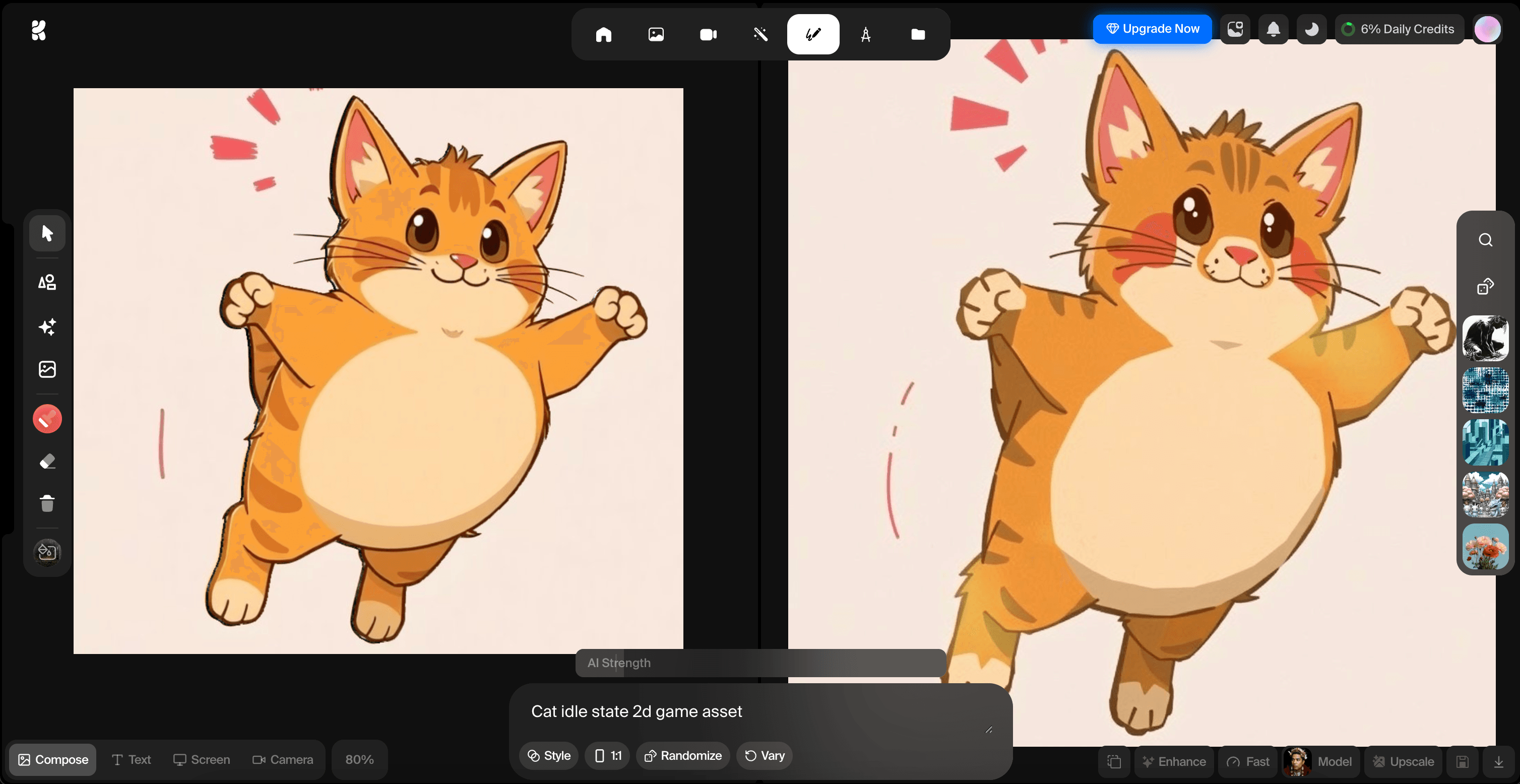Select the Eraser tool

(47, 461)
